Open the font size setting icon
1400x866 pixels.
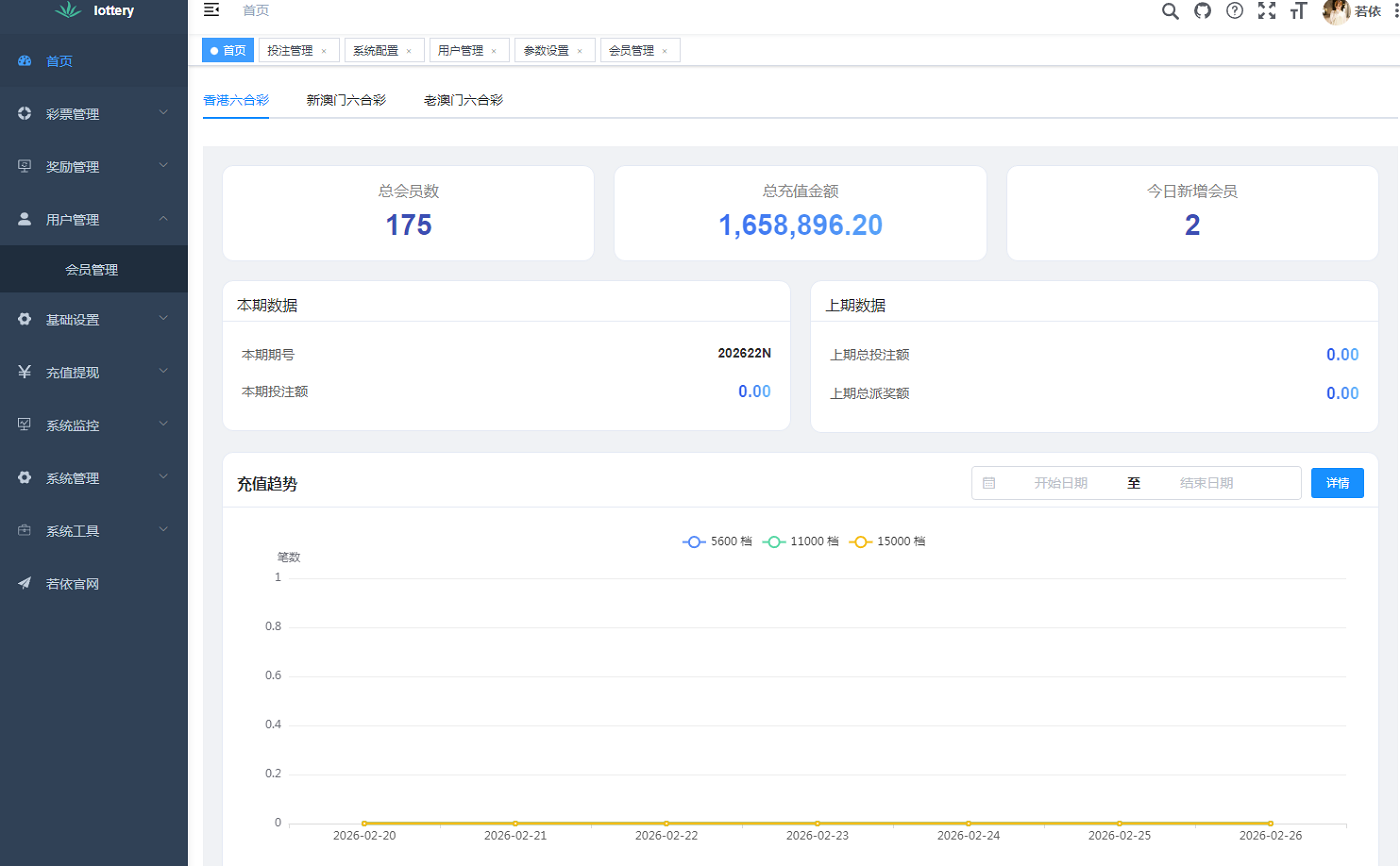[1299, 11]
